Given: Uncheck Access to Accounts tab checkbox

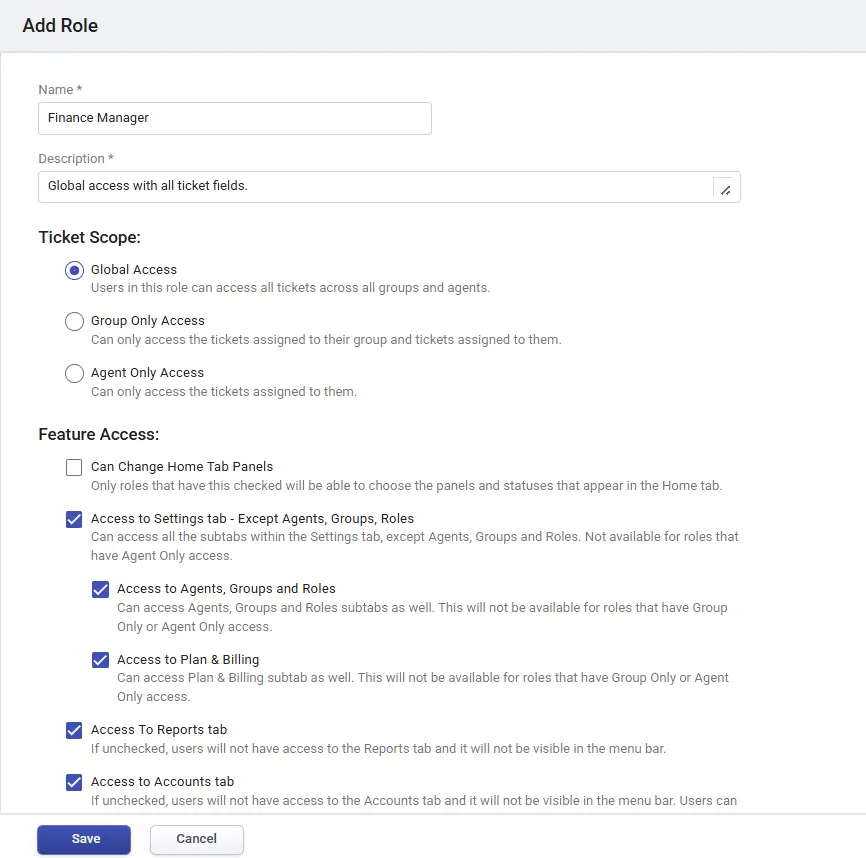Looking at the screenshot, I should click(74, 782).
